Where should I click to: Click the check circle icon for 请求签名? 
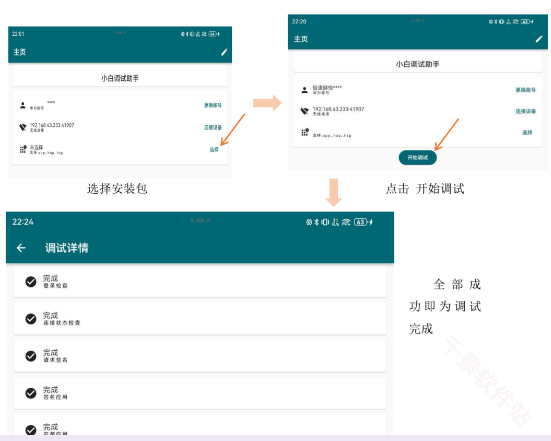(x=31, y=356)
